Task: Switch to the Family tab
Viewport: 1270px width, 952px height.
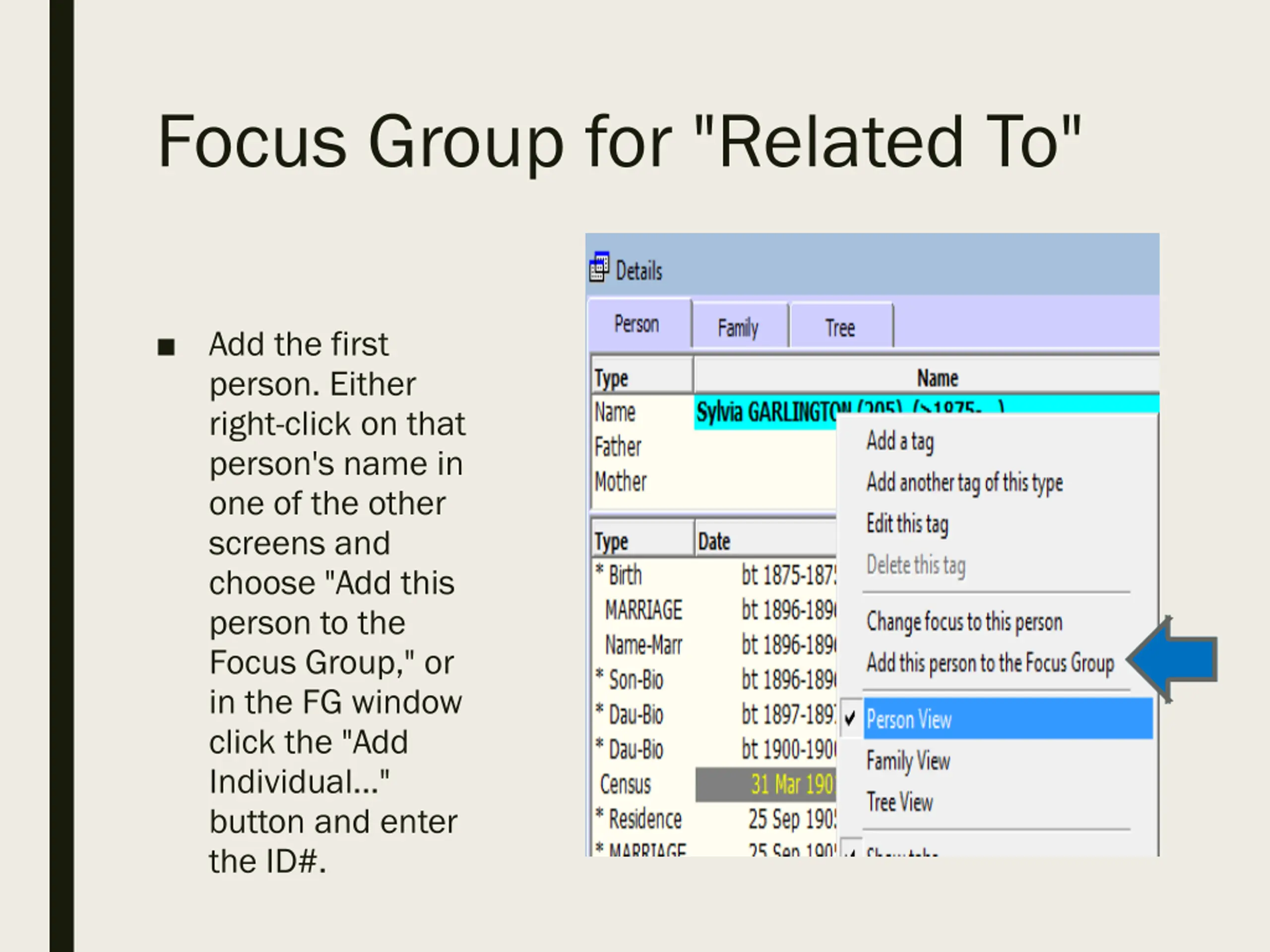Action: tap(738, 328)
